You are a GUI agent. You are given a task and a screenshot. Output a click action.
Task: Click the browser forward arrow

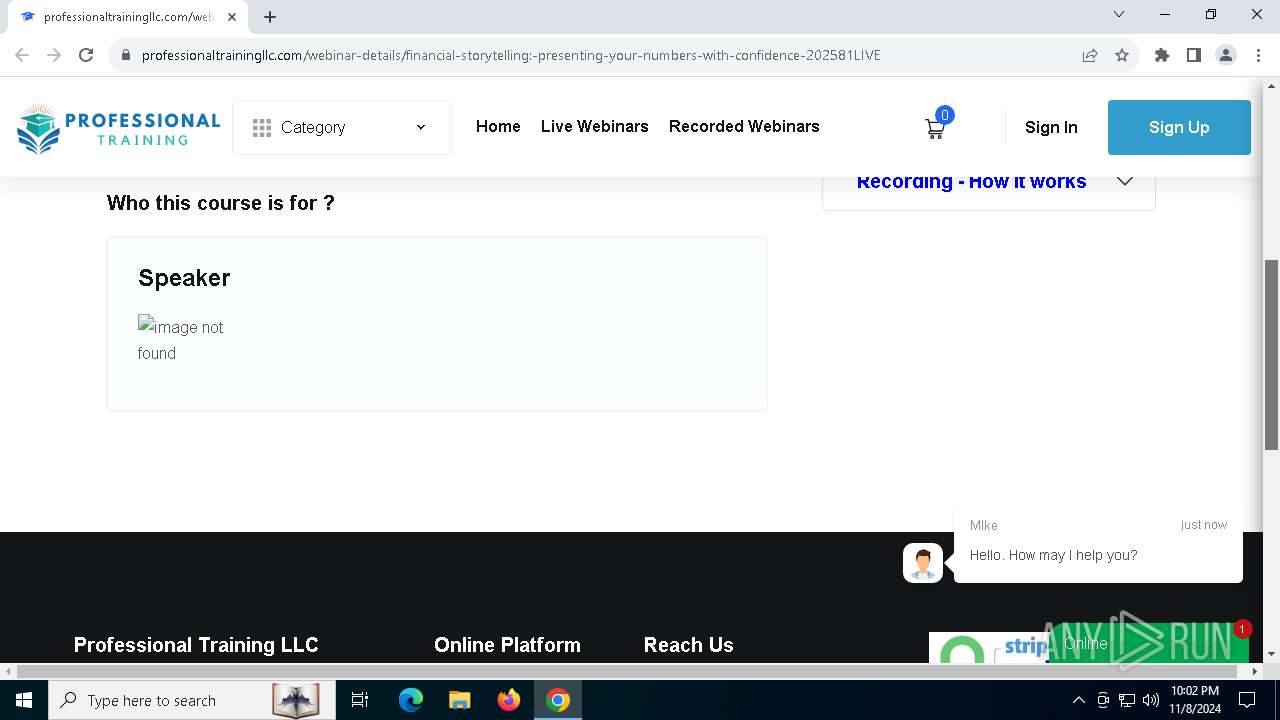click(54, 55)
